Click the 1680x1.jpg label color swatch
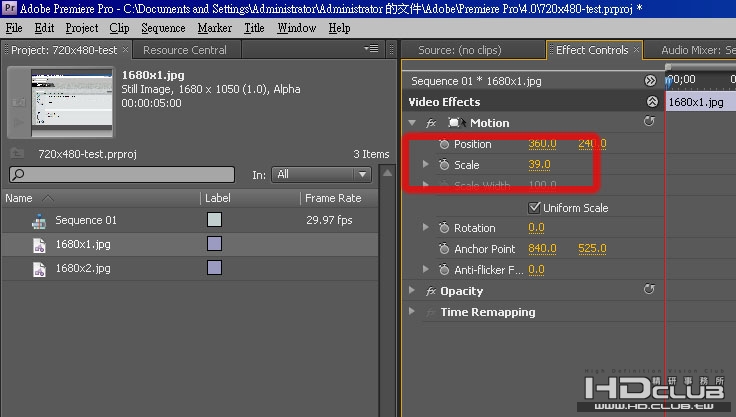The width and height of the screenshot is (736, 417). coord(215,244)
